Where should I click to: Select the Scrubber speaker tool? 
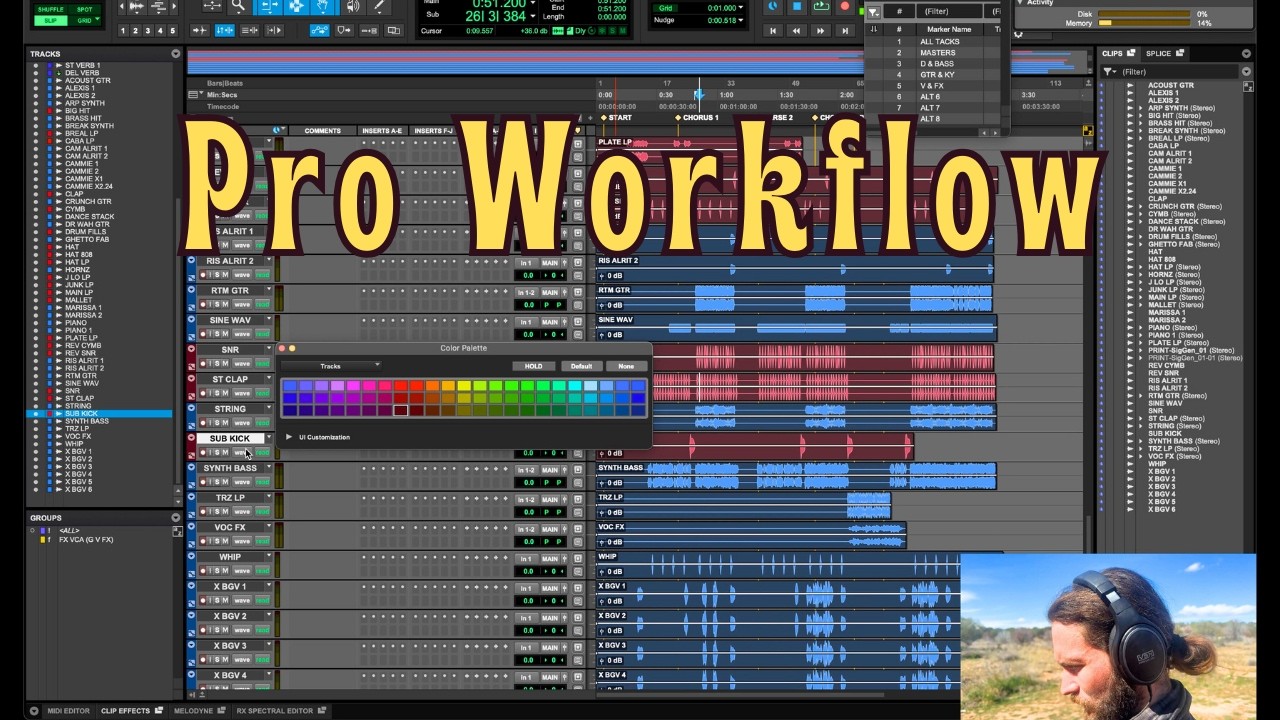click(x=353, y=6)
